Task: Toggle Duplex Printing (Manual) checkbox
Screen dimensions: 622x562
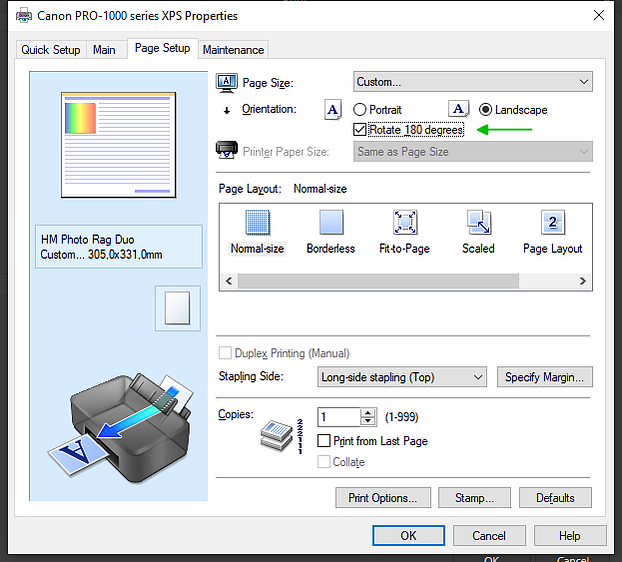Action: point(225,353)
